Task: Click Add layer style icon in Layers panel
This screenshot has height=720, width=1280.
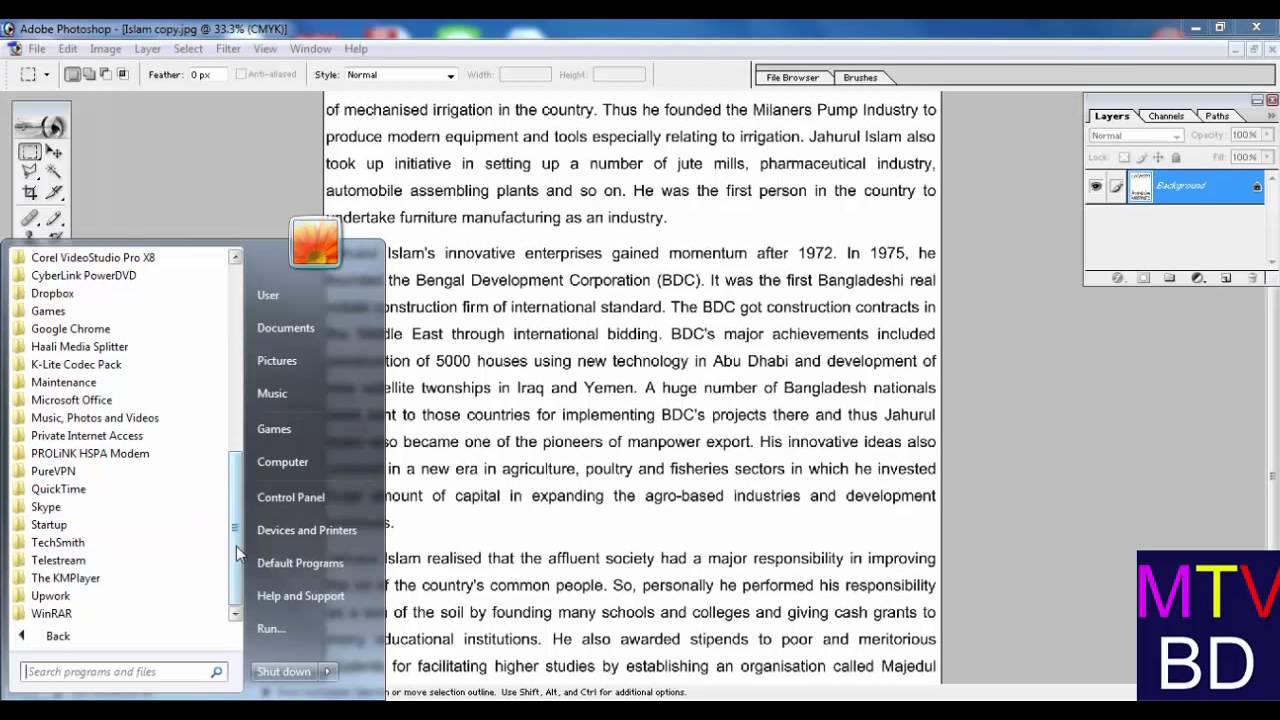Action: [x=1119, y=278]
